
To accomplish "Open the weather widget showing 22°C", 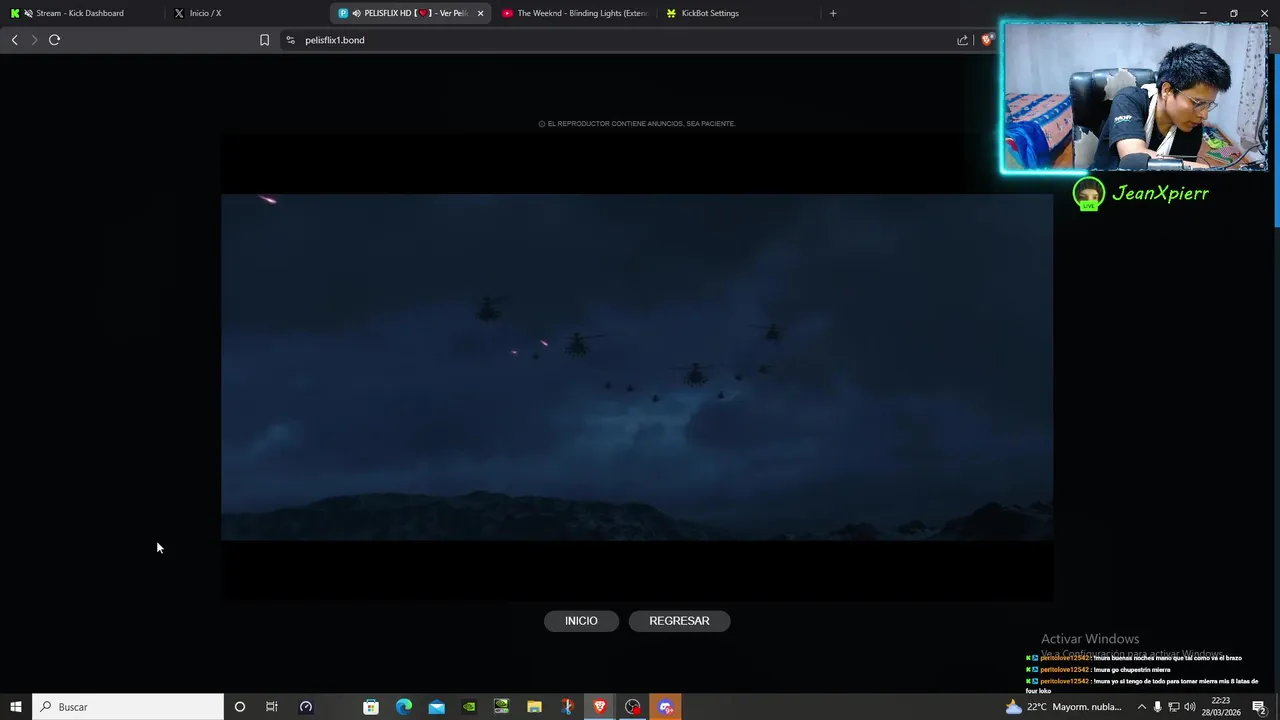I will tap(1064, 707).
